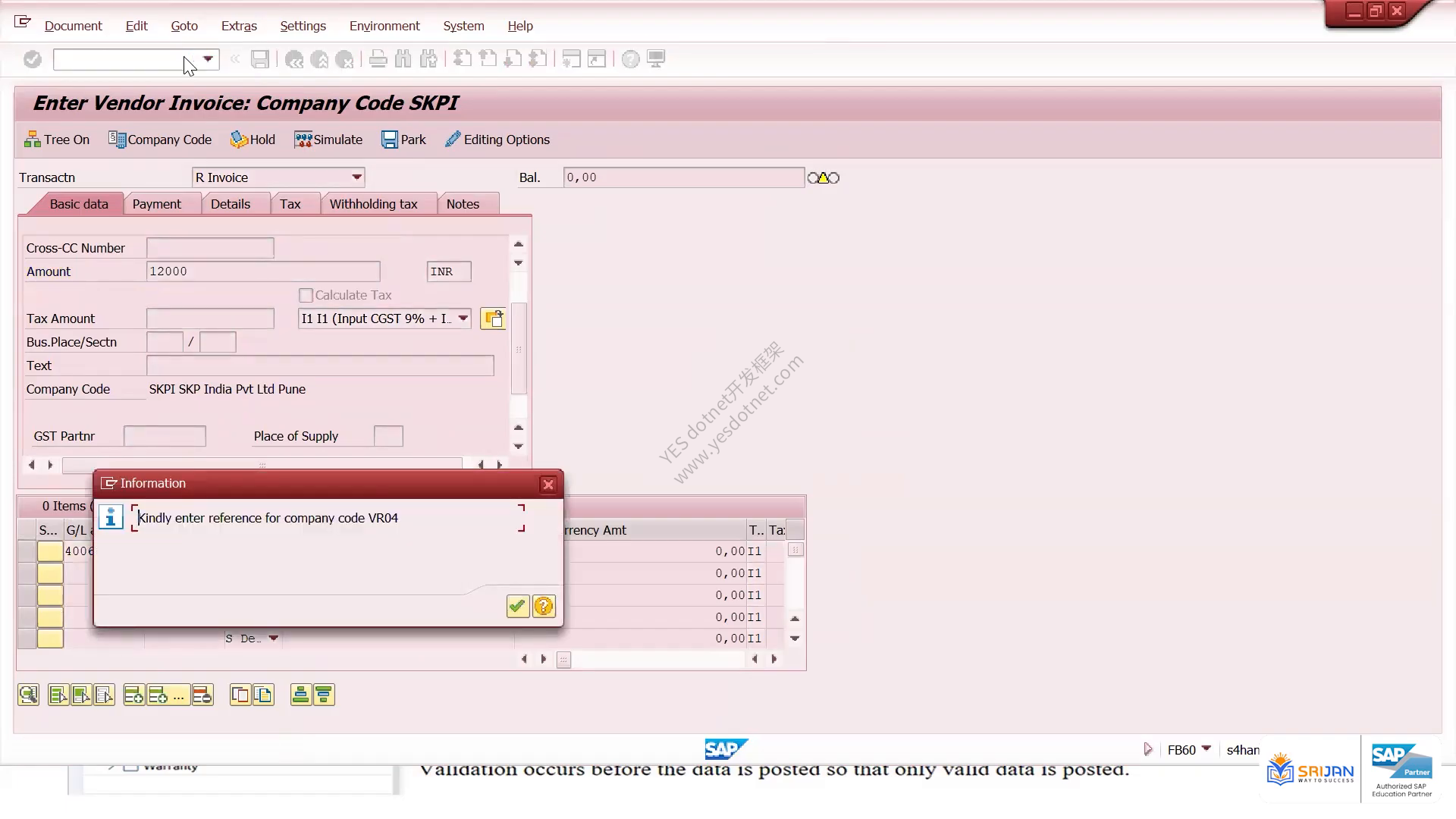Click the Company Code button
Screen dimensions: 1456x819
(x=160, y=140)
